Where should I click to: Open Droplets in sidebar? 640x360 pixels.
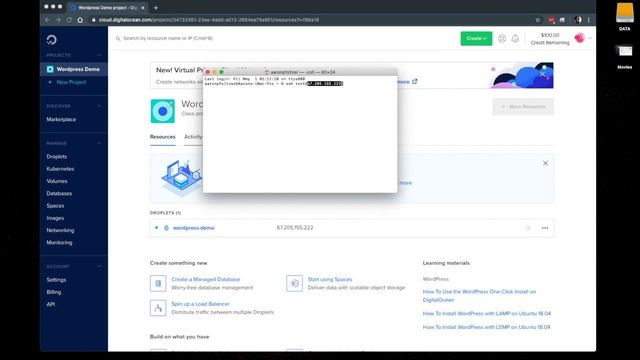pos(57,156)
